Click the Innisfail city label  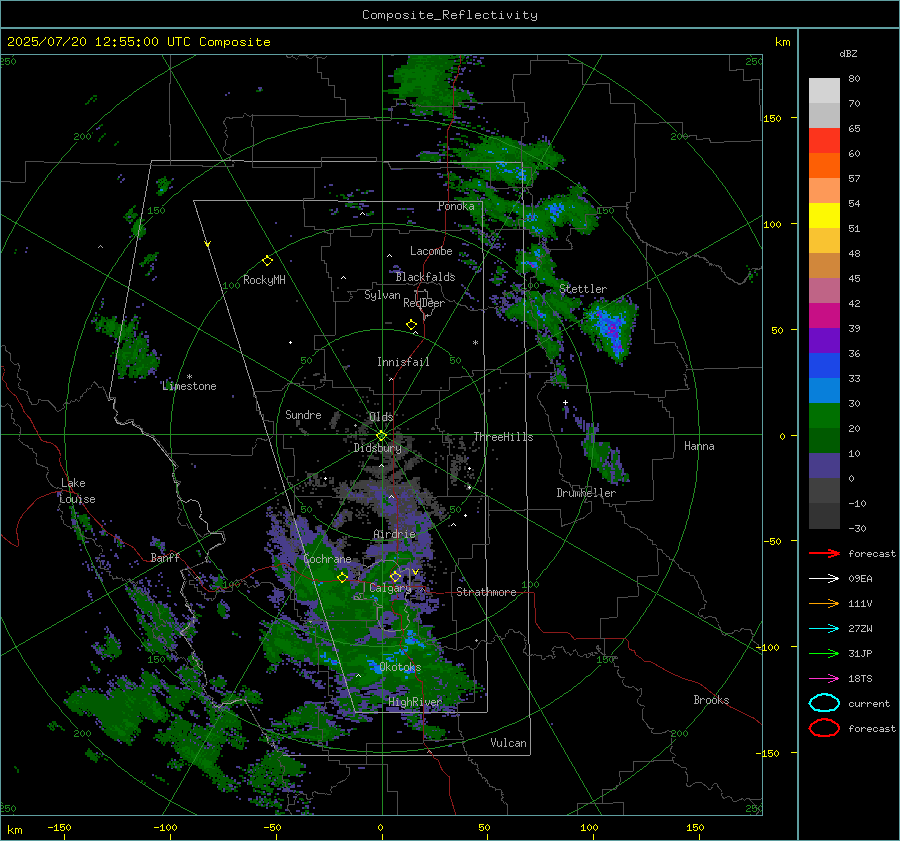click(x=403, y=362)
